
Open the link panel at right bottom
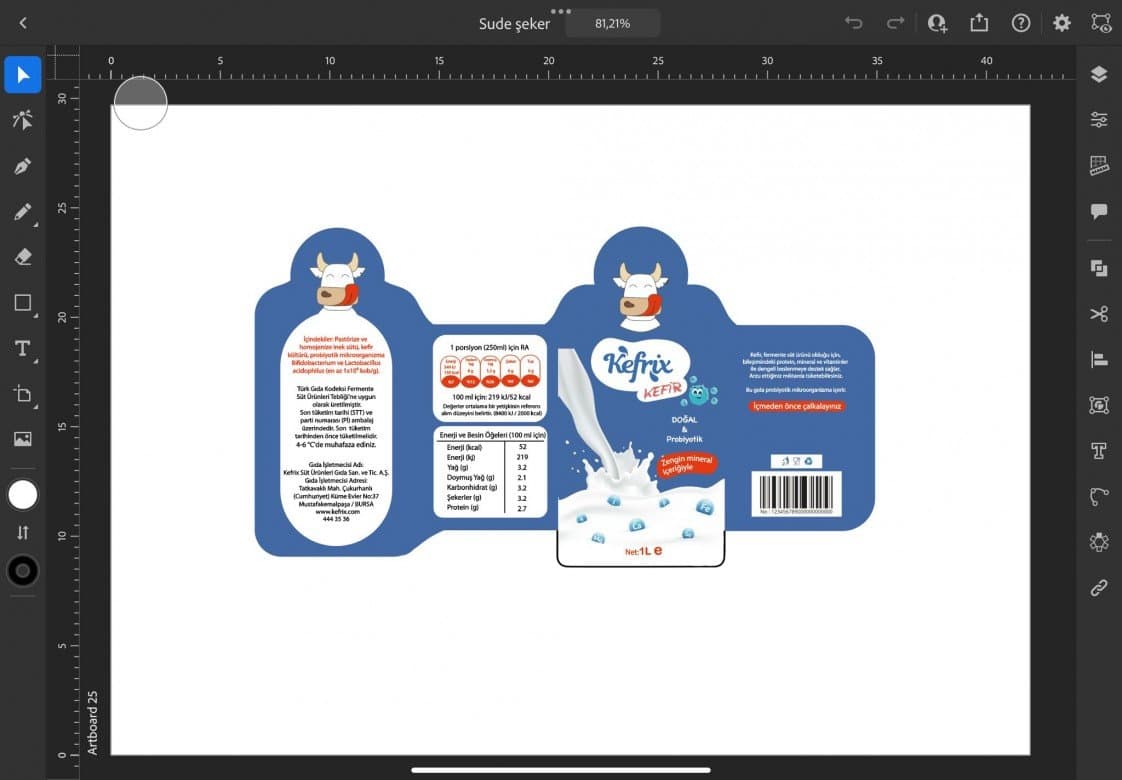tap(1099, 588)
